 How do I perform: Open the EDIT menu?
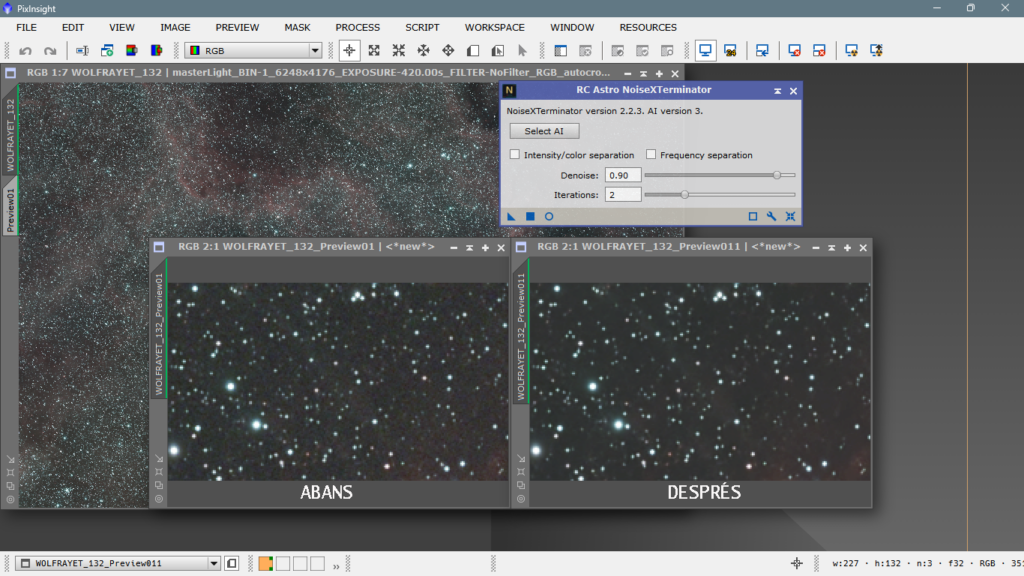click(x=72, y=27)
